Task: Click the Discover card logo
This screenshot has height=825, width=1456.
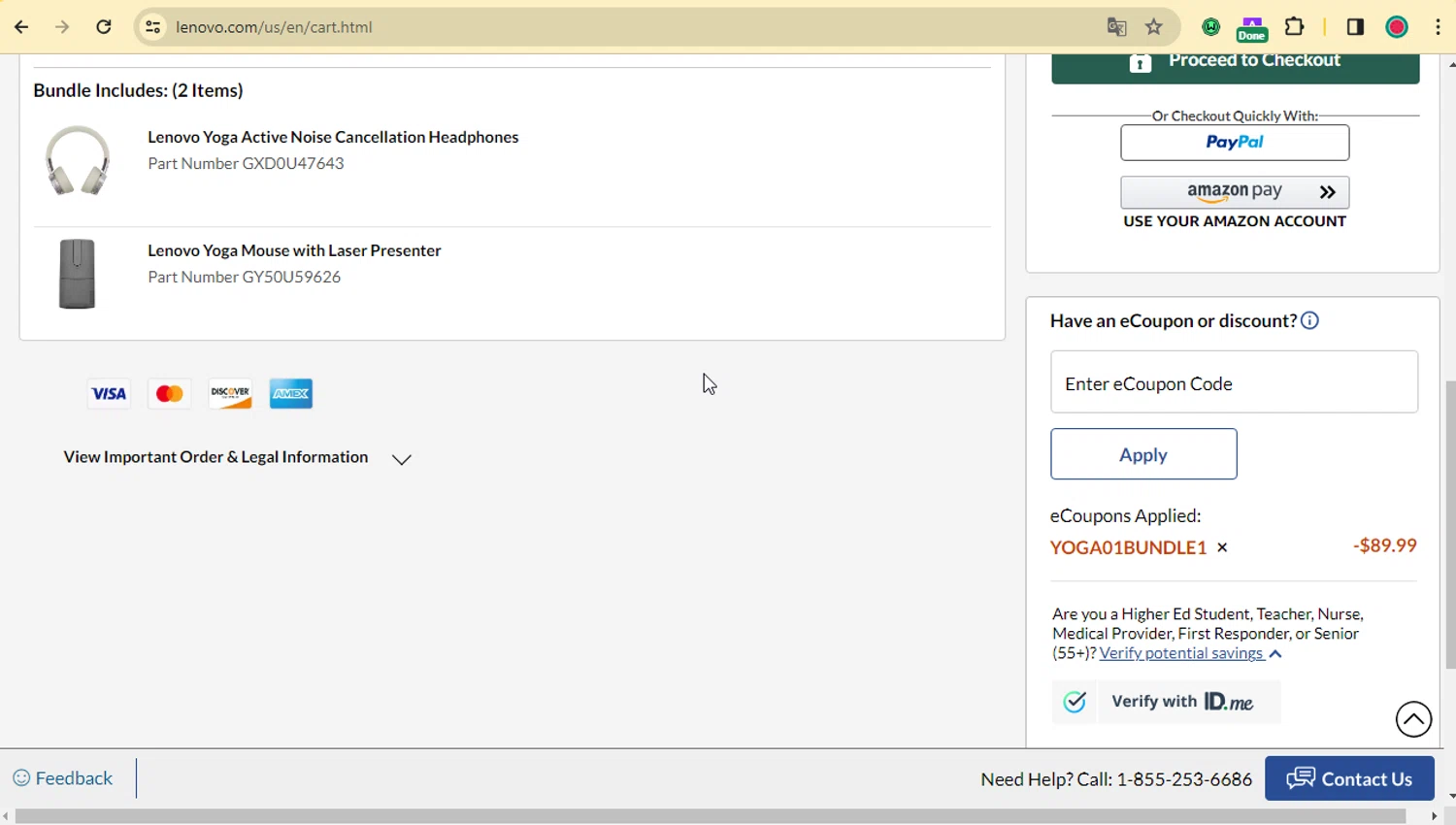Action: [230, 393]
